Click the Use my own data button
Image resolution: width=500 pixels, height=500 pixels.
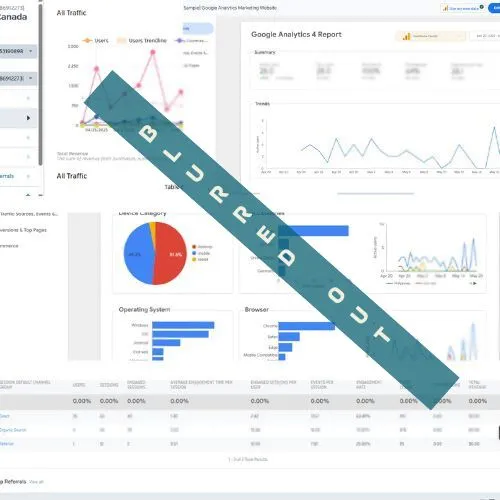463,8
